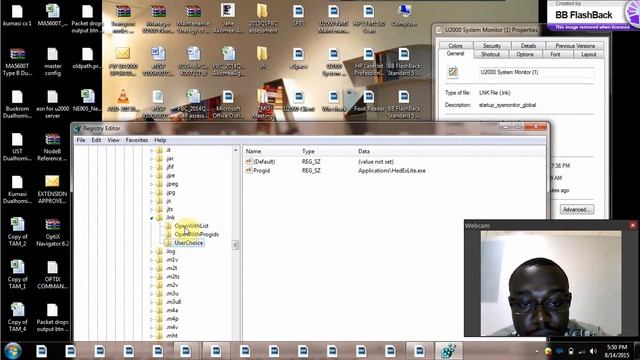Viewport: 640px width, 360px height.
Task: Select the NodeB Reference archive icon
Action: [x=52, y=147]
